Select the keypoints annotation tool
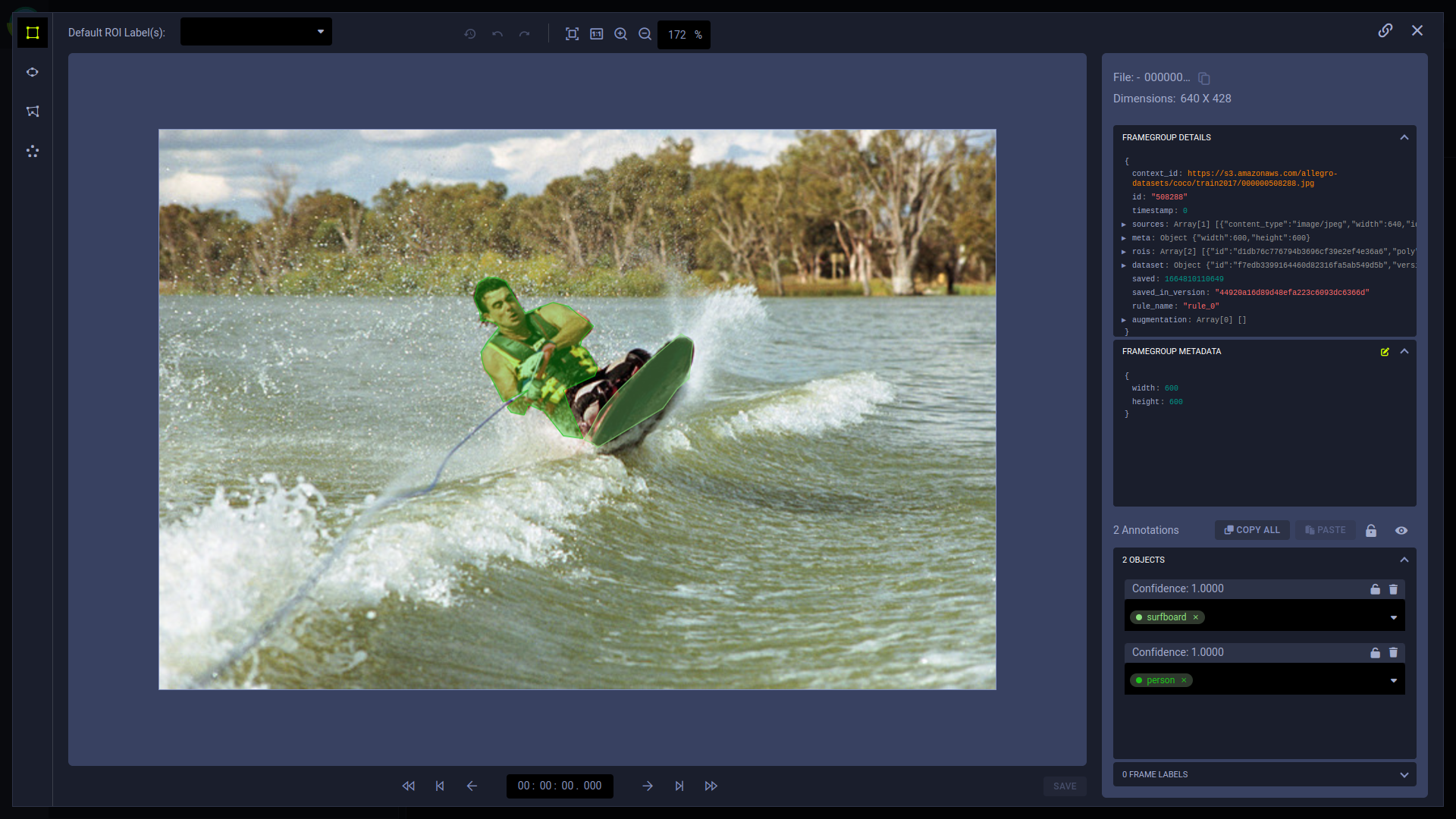 [33, 151]
